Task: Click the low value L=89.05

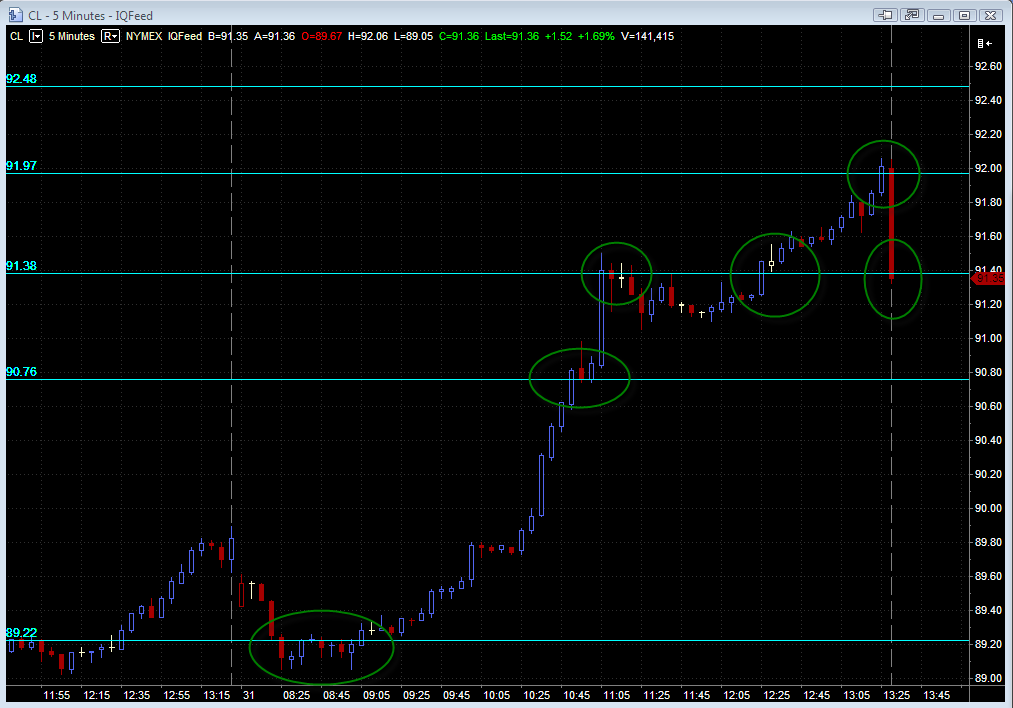Action: [413, 36]
